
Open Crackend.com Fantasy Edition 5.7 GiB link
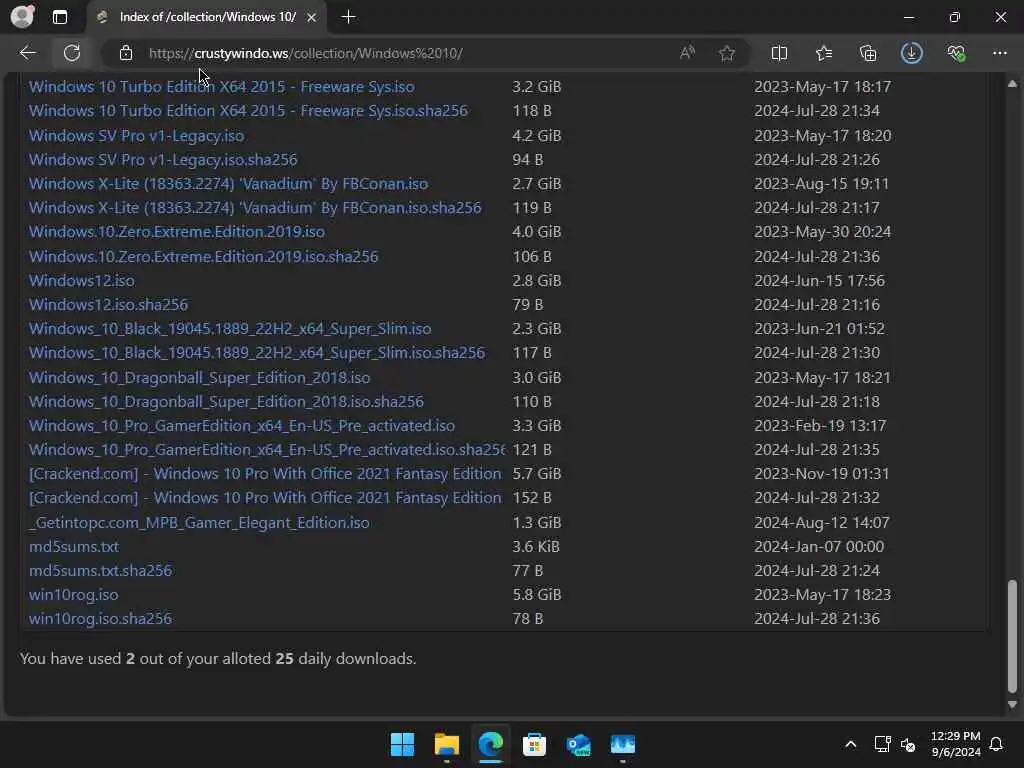(265, 473)
